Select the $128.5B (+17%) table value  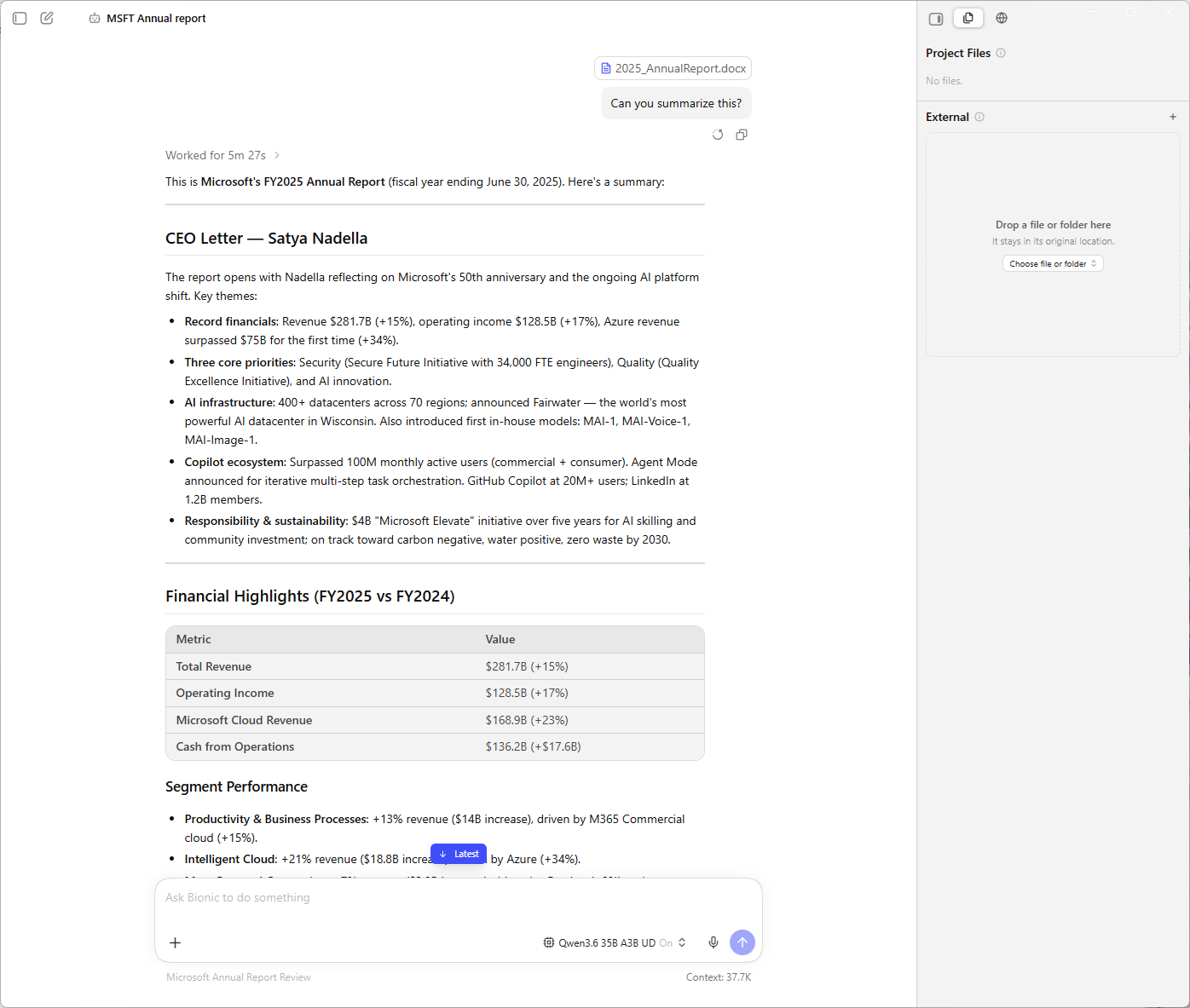tap(527, 693)
